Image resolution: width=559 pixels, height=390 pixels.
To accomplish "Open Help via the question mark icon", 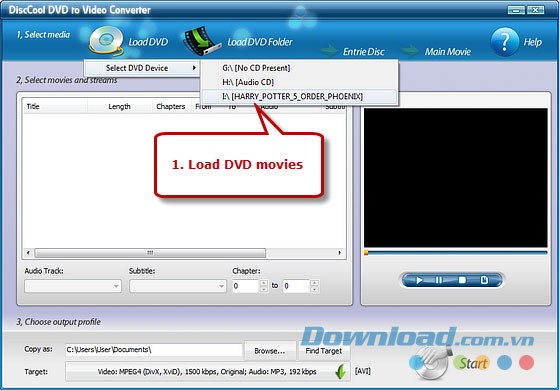I will (x=504, y=42).
